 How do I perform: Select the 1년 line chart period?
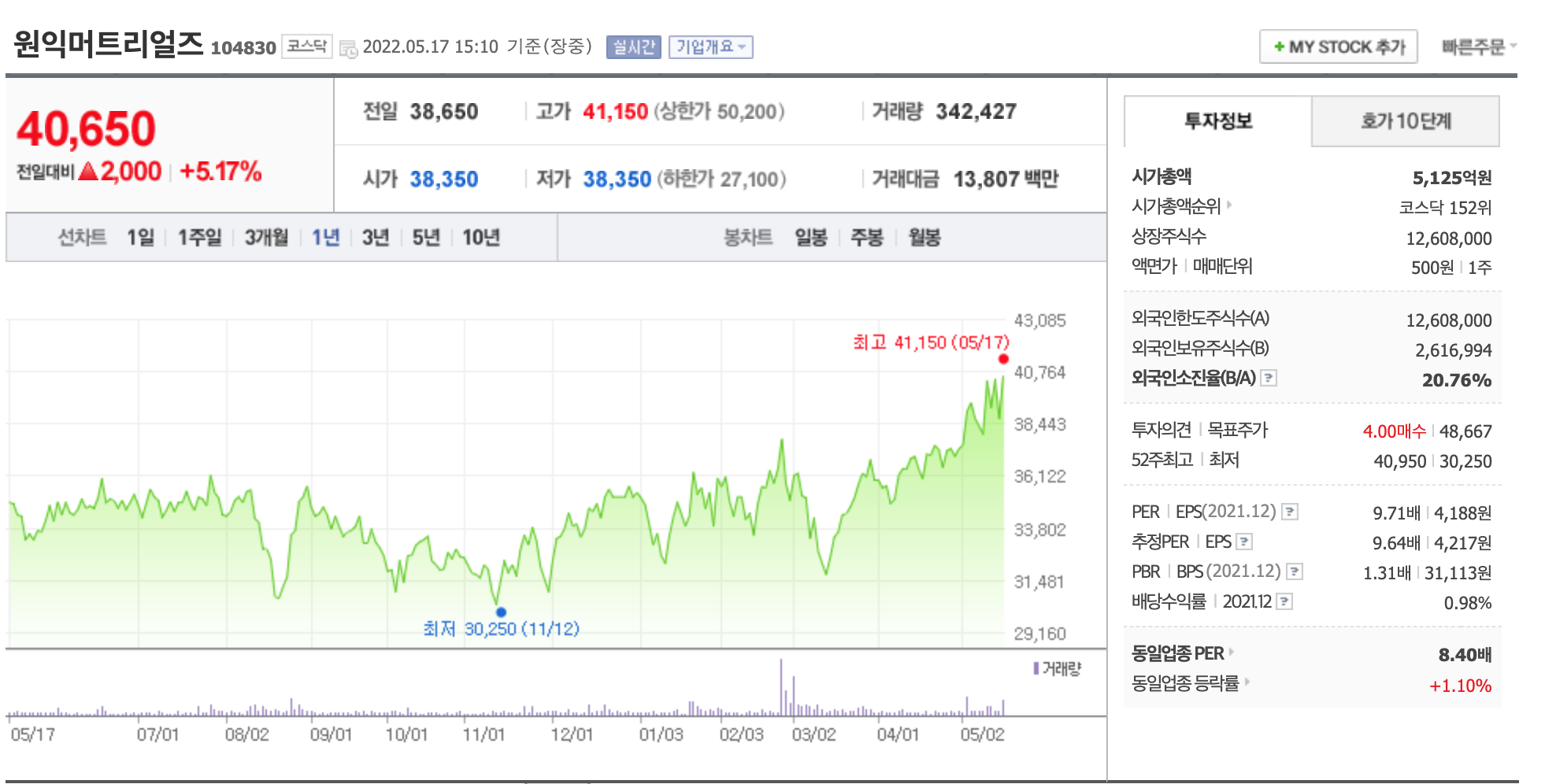coord(325,237)
